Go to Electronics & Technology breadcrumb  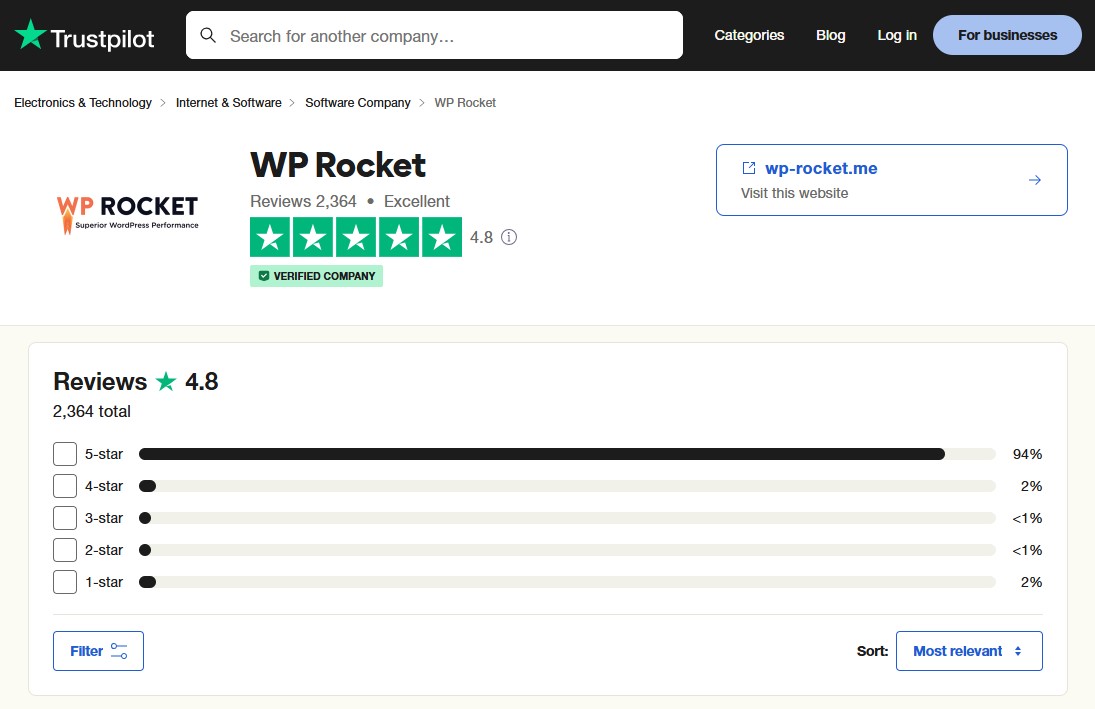[x=83, y=103]
